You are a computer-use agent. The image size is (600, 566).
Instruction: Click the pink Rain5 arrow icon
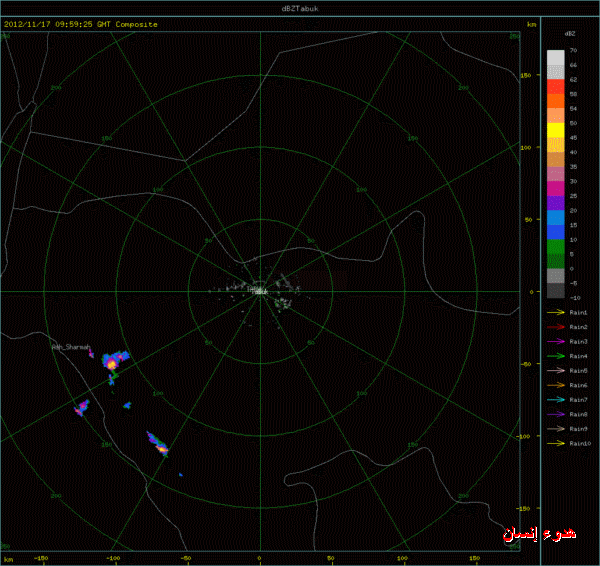pos(556,370)
